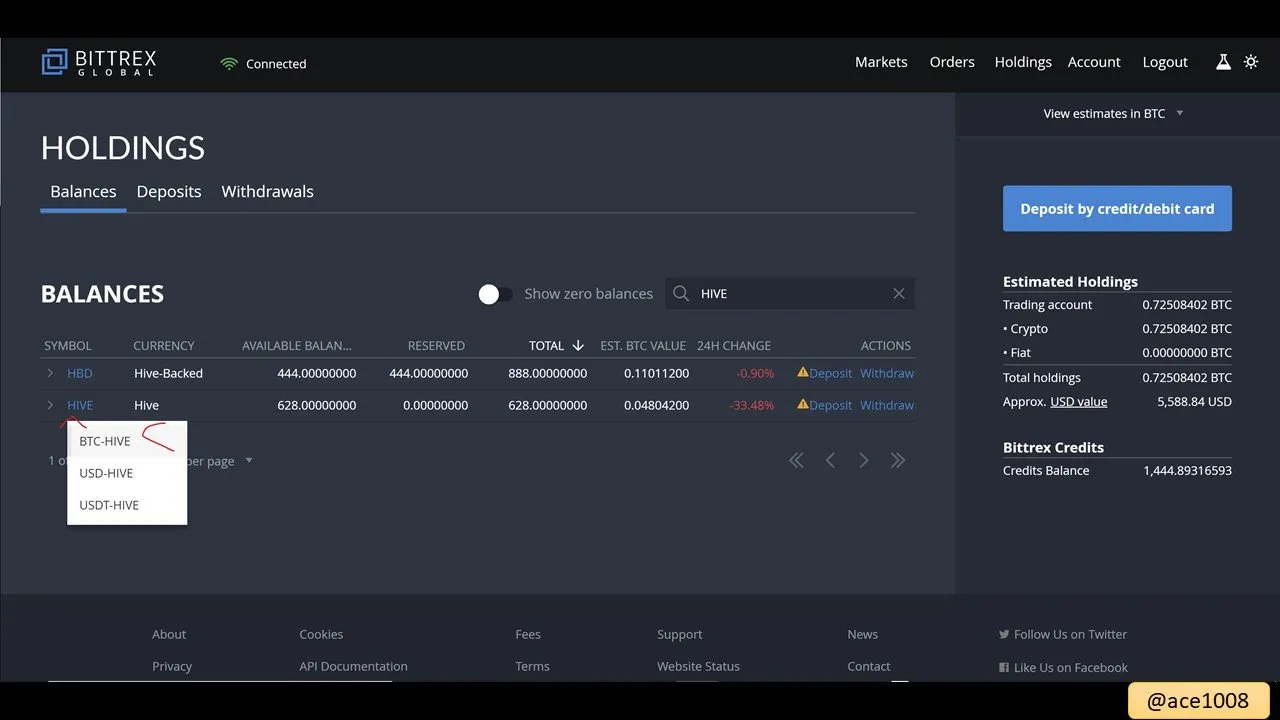The height and width of the screenshot is (720, 1280).
Task: Click the TOTAL sort arrow
Action: (578, 345)
